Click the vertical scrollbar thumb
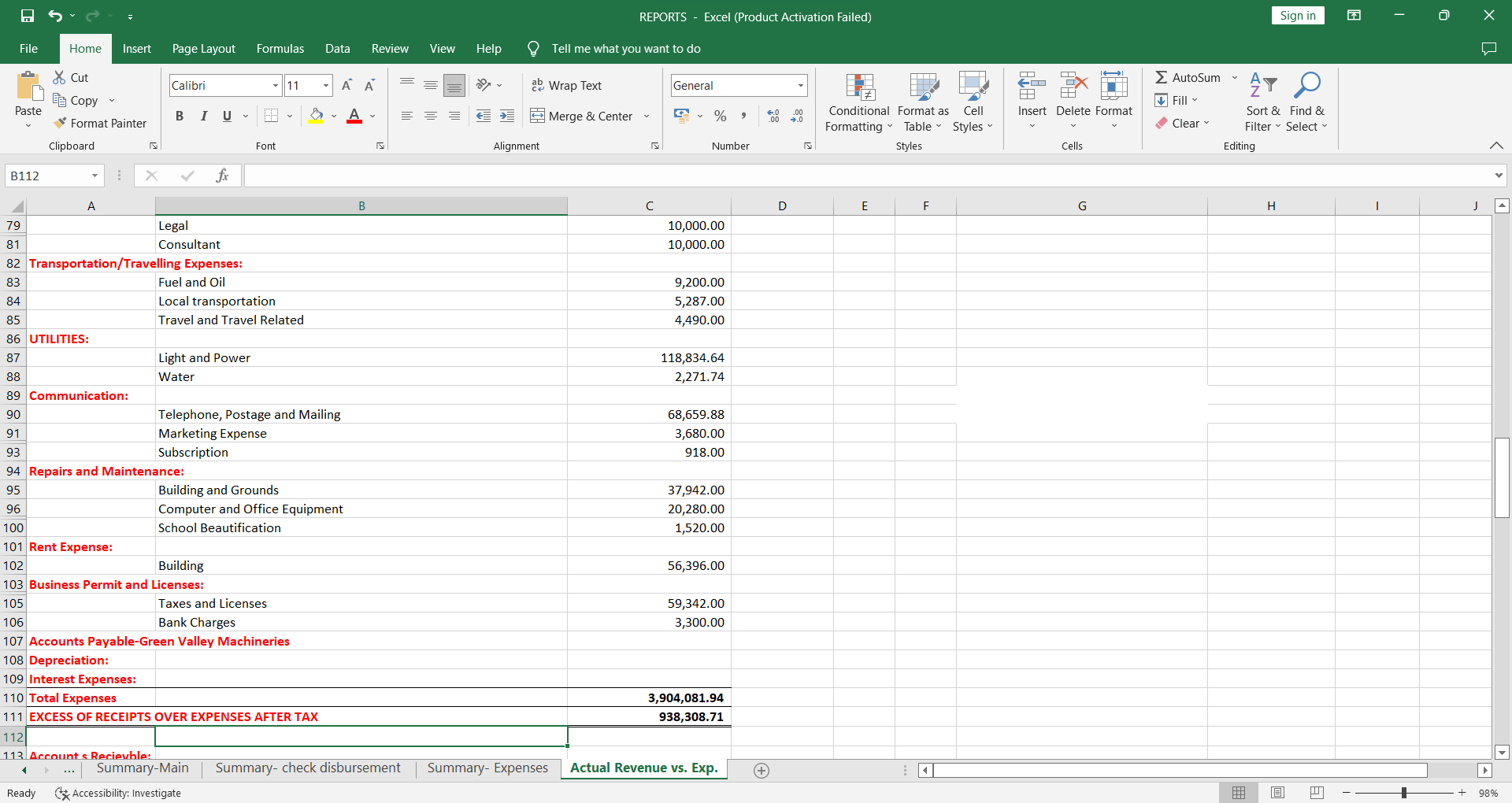 point(1502,477)
